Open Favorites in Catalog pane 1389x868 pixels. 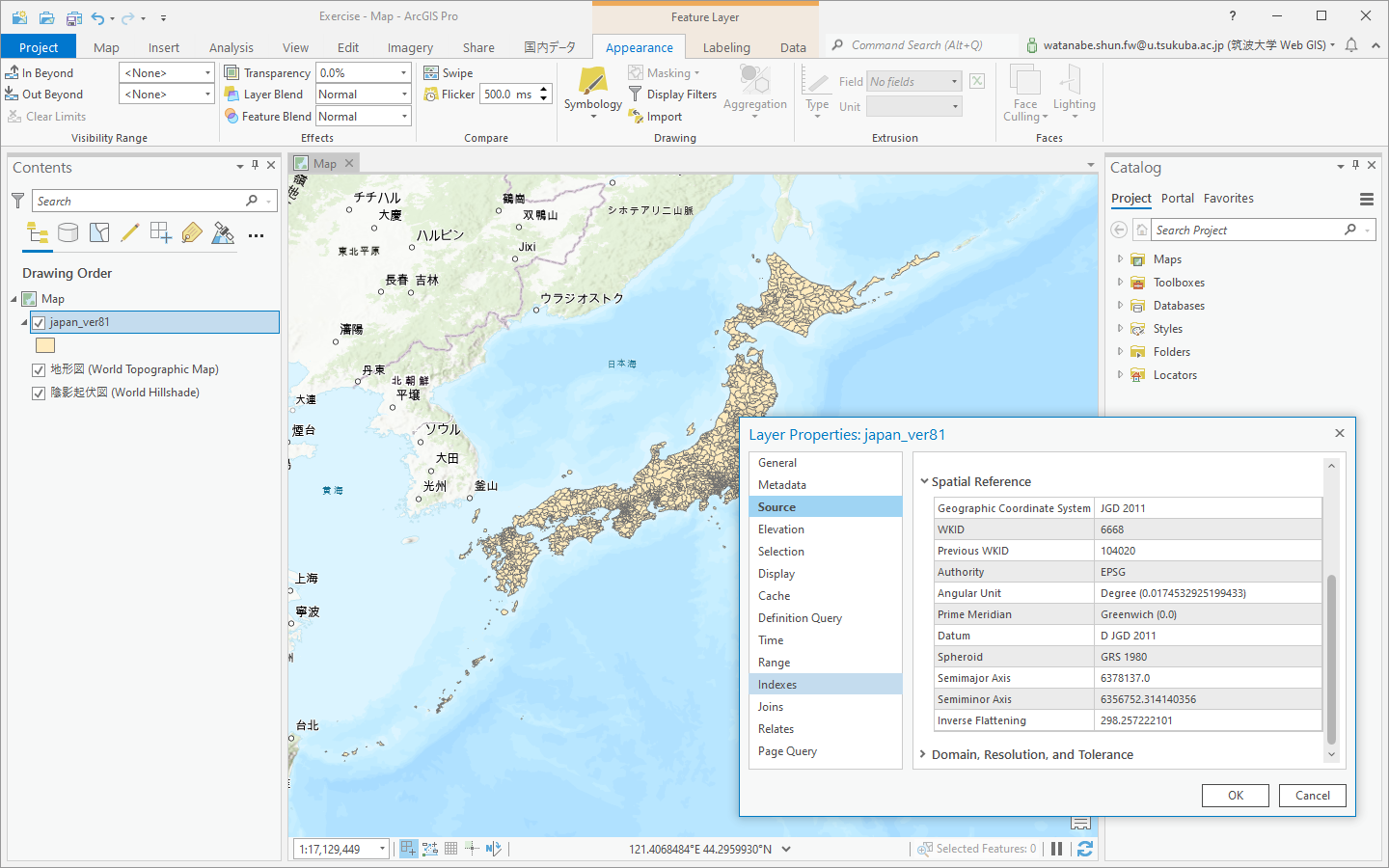tap(1228, 198)
